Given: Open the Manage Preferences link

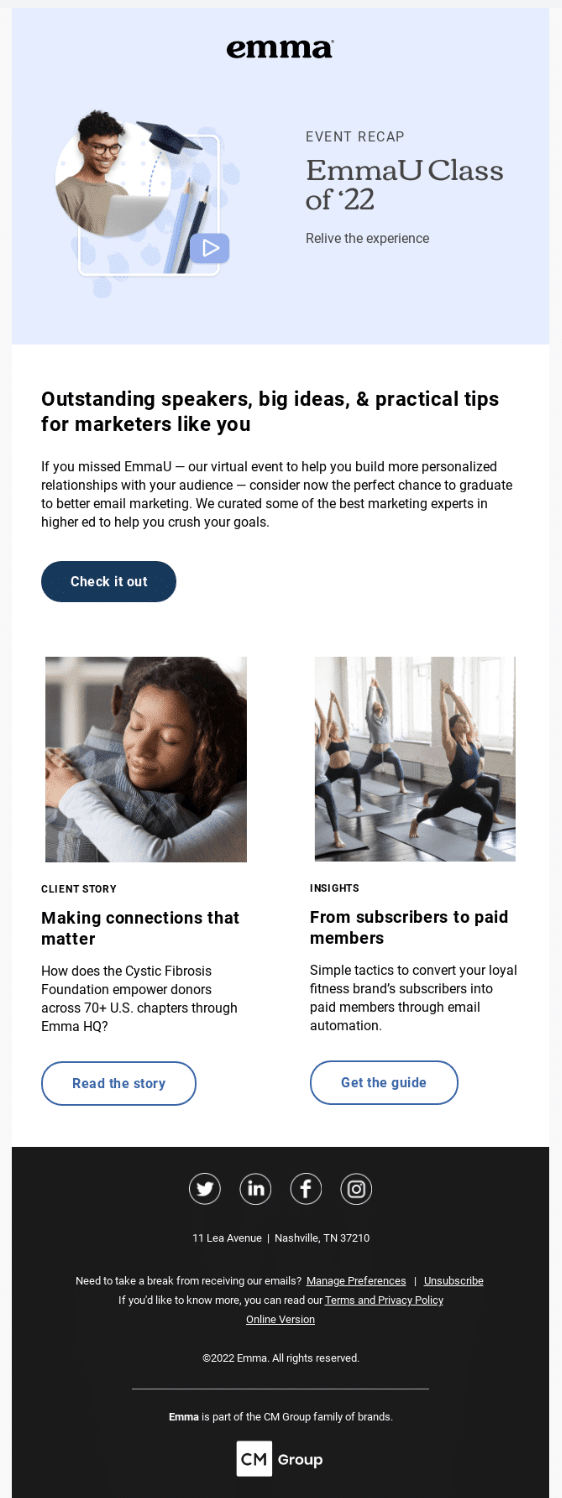Looking at the screenshot, I should 356,1281.
